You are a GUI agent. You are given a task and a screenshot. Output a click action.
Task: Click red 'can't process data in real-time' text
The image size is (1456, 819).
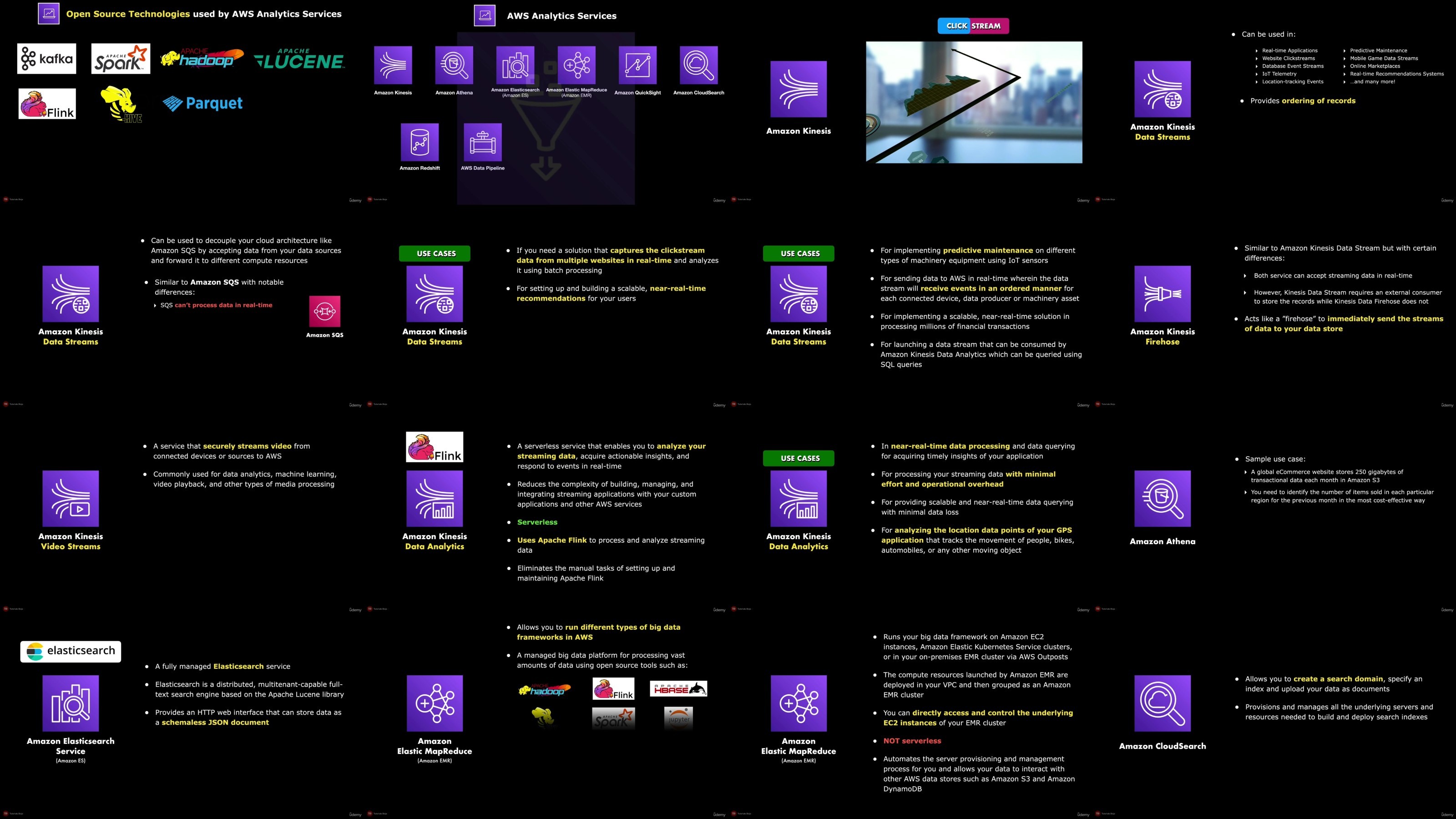pyautogui.click(x=223, y=305)
